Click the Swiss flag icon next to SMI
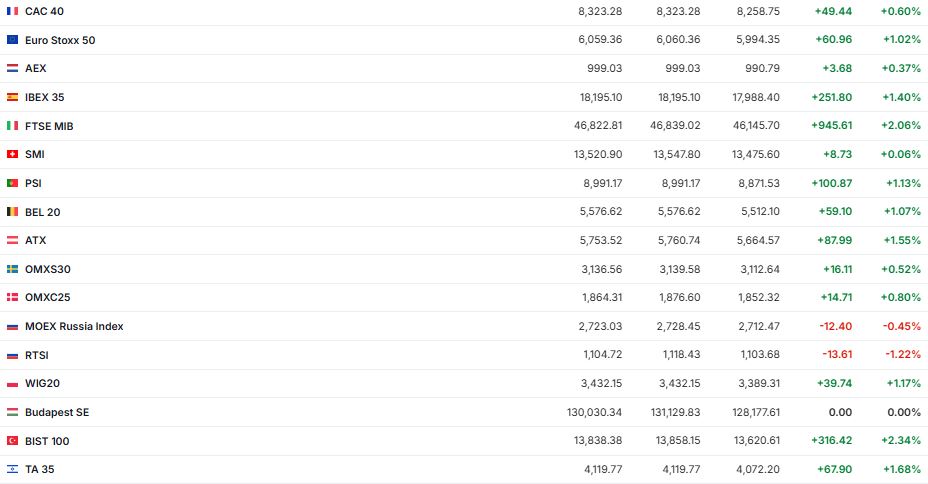 [12, 154]
